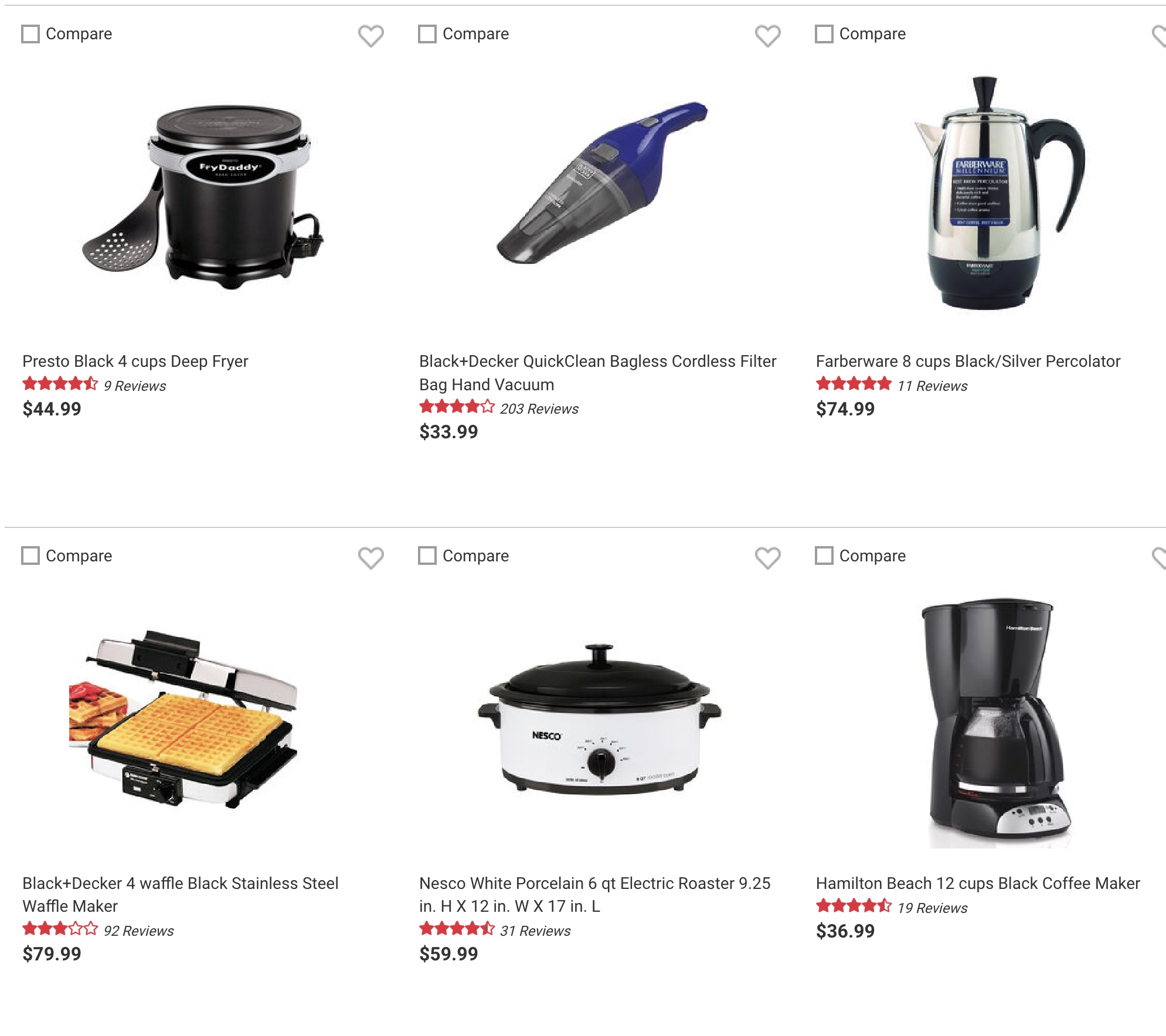Open Farberware 8 cups Percolator product title
Viewport: 1166px width, 1036px height.
pos(968,361)
